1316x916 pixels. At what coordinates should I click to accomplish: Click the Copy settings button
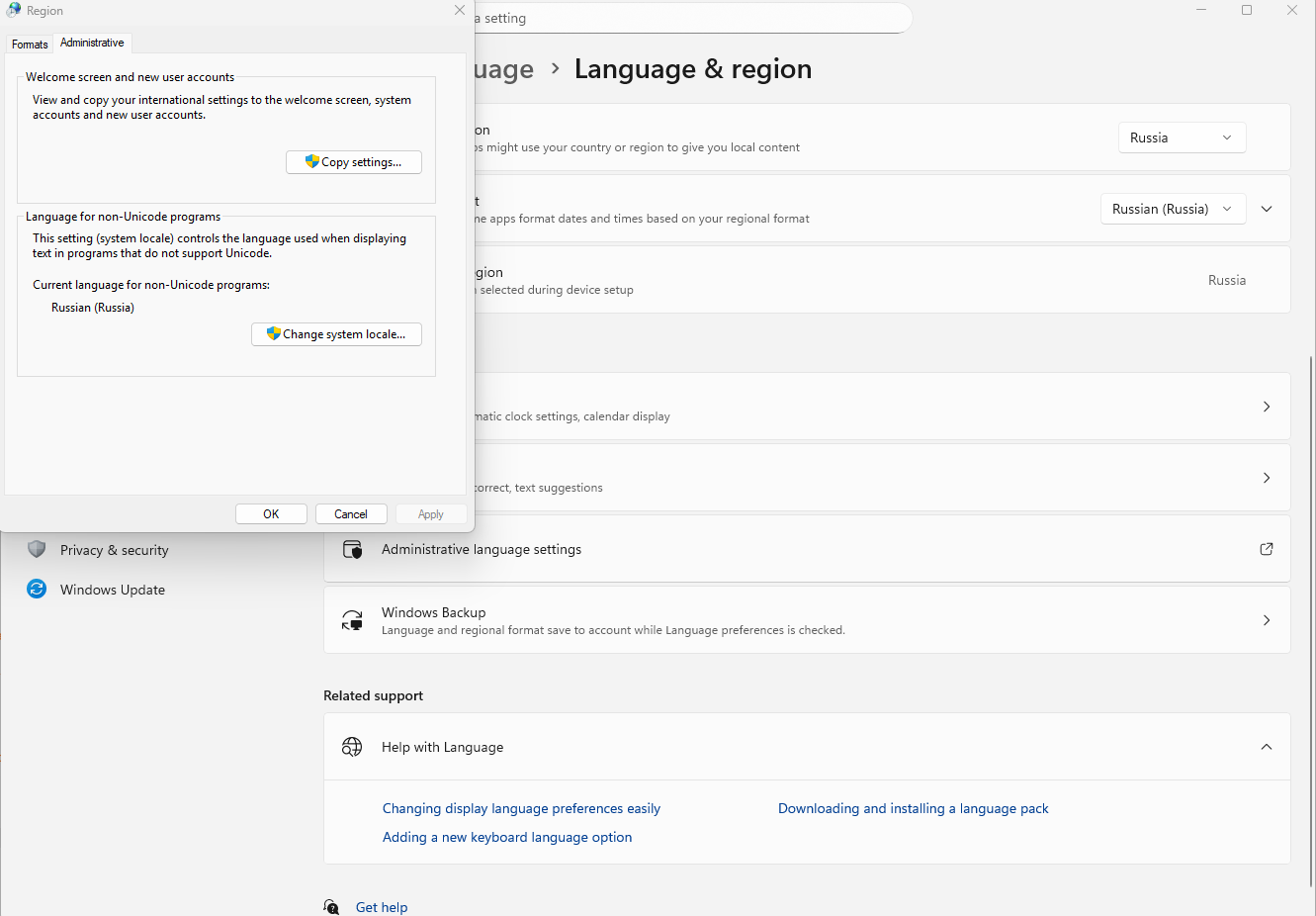coord(354,162)
